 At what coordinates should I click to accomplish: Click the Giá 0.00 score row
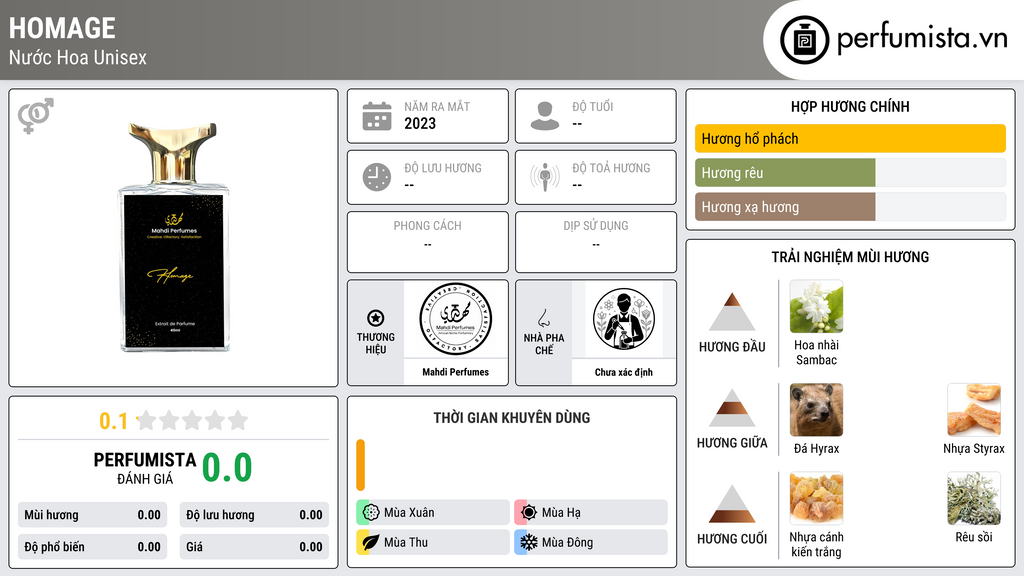pos(254,547)
